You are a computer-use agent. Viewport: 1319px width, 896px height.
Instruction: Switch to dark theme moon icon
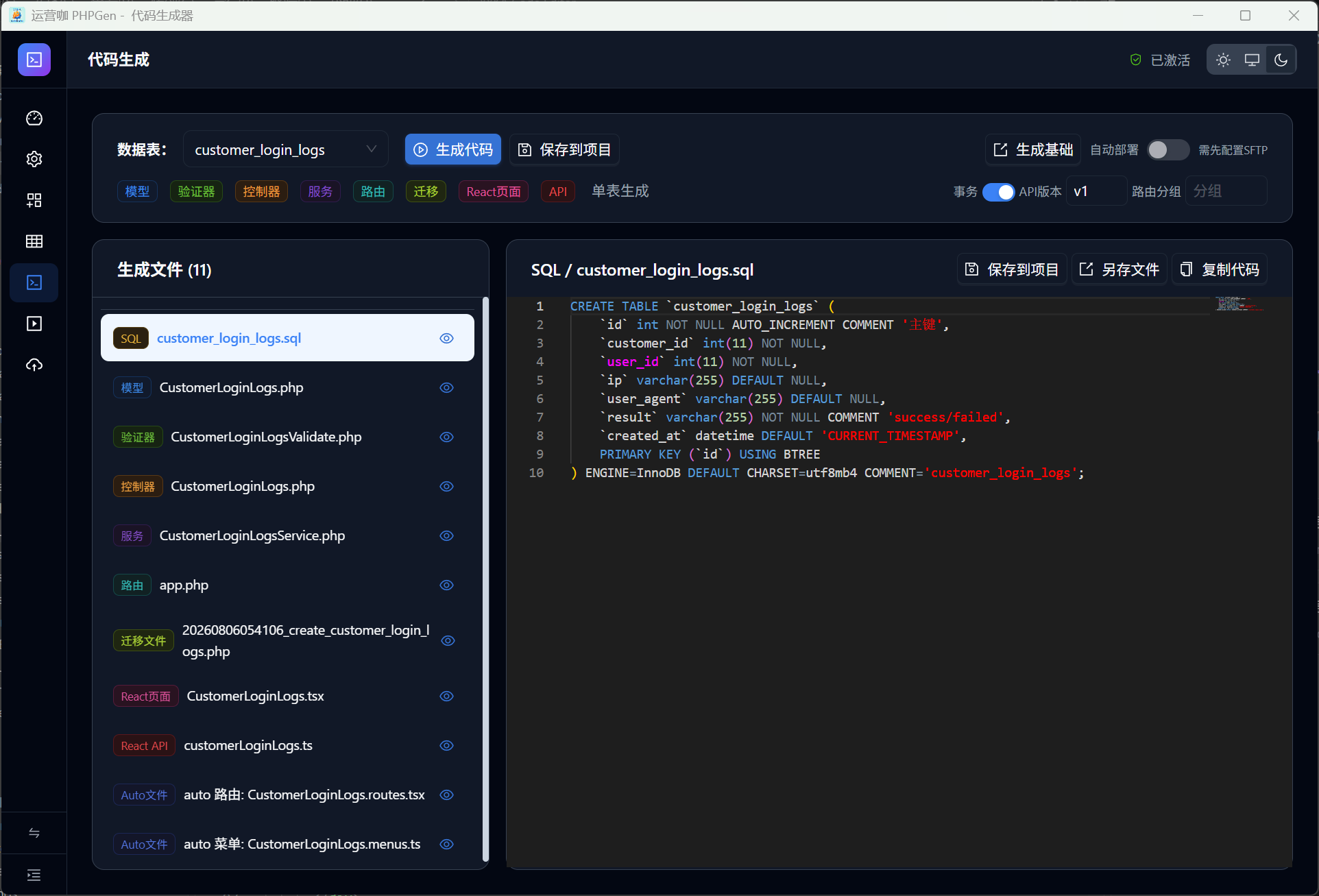(x=1281, y=60)
